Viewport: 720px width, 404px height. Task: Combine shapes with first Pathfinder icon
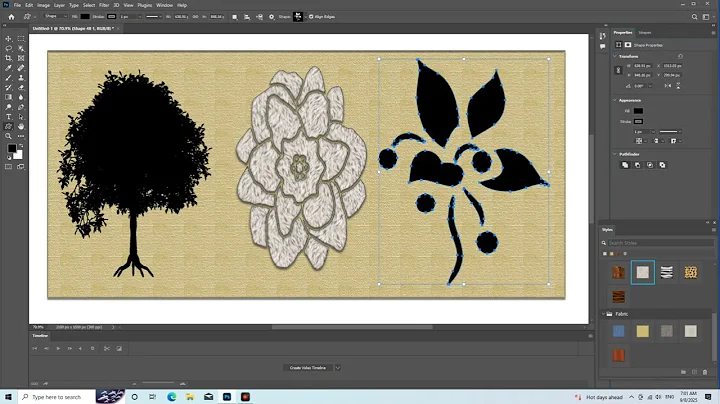(625, 165)
